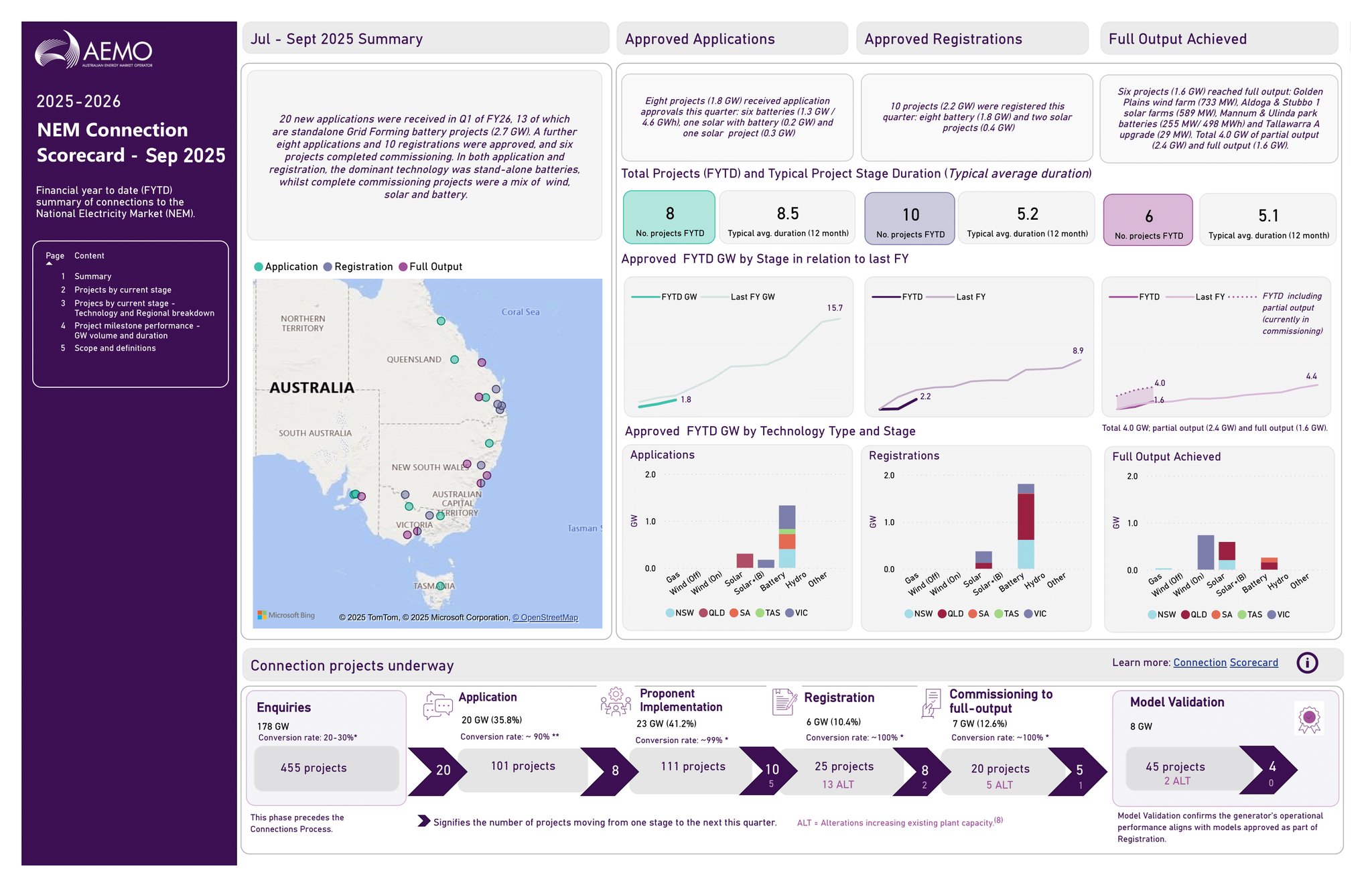Click the arrow showing 20 projects moving
Image resolution: width=1372 pixels, height=887 pixels.
(x=438, y=771)
